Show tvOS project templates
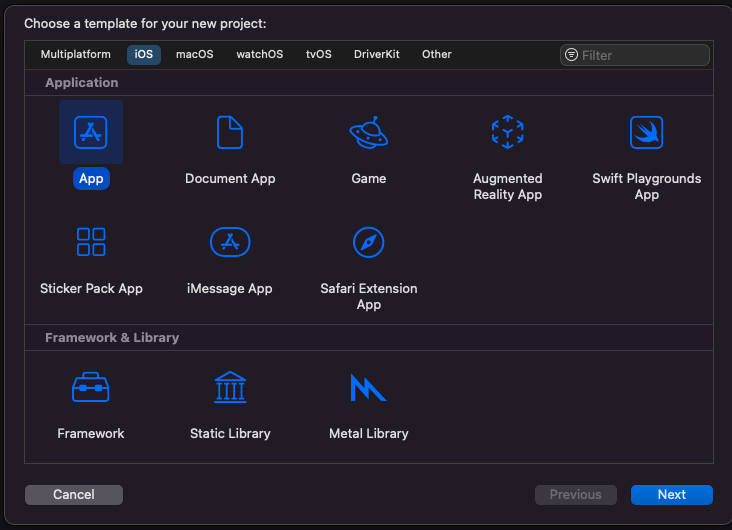732x530 pixels. [x=318, y=54]
